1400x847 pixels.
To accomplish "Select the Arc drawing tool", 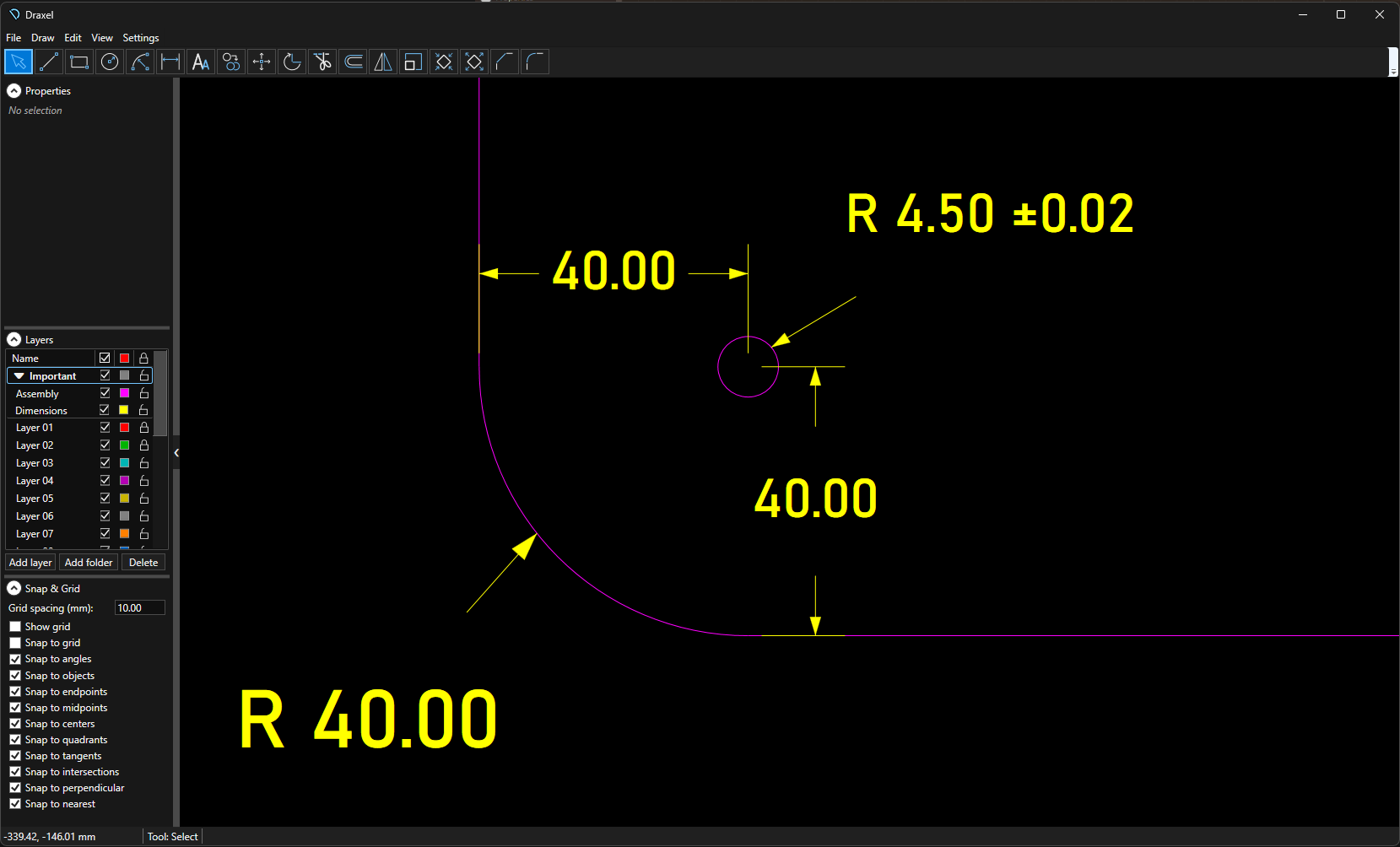I will point(140,62).
